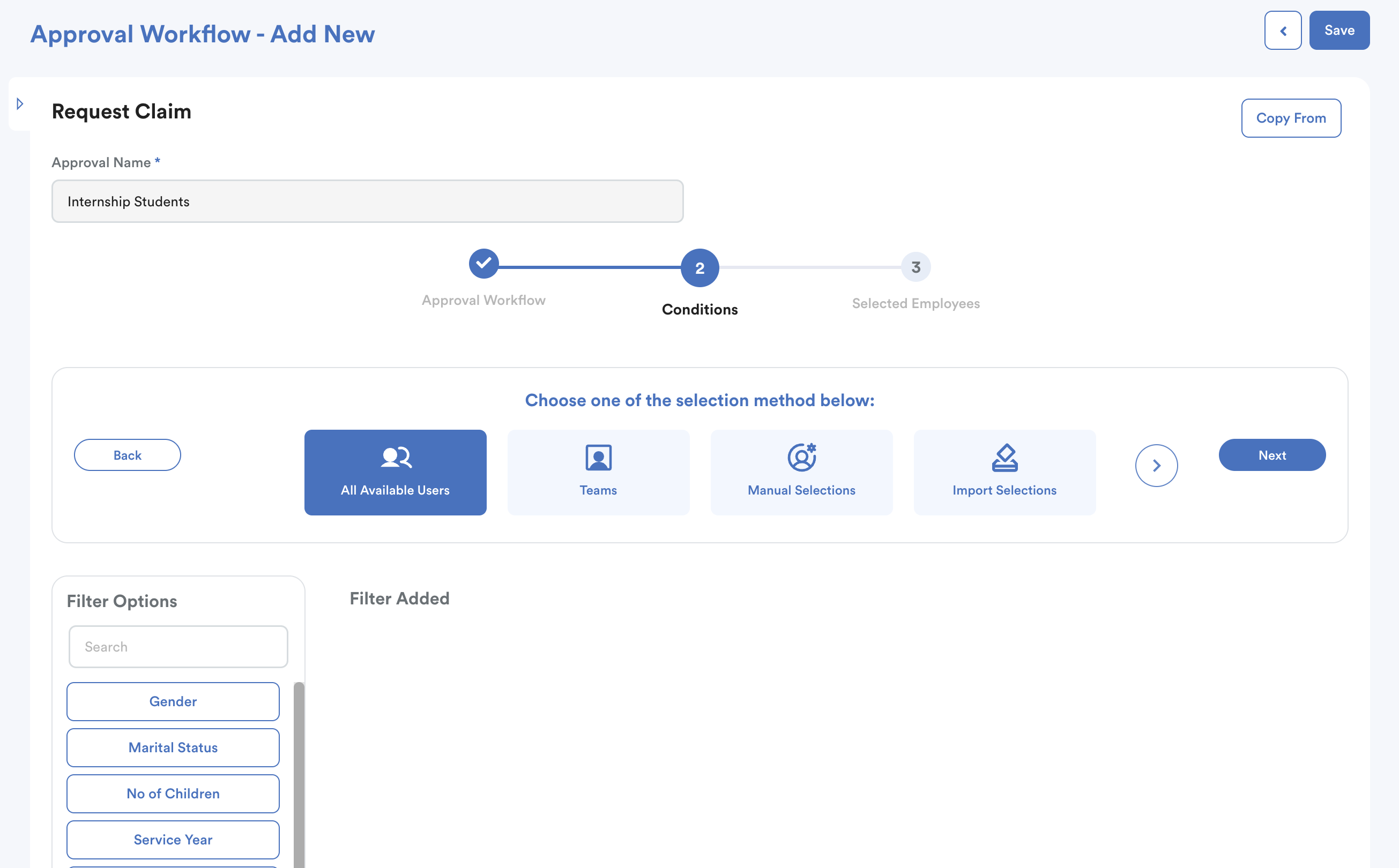Screen dimensions: 1399x868
Task: Select the Teams portrait icon
Action: point(598,458)
